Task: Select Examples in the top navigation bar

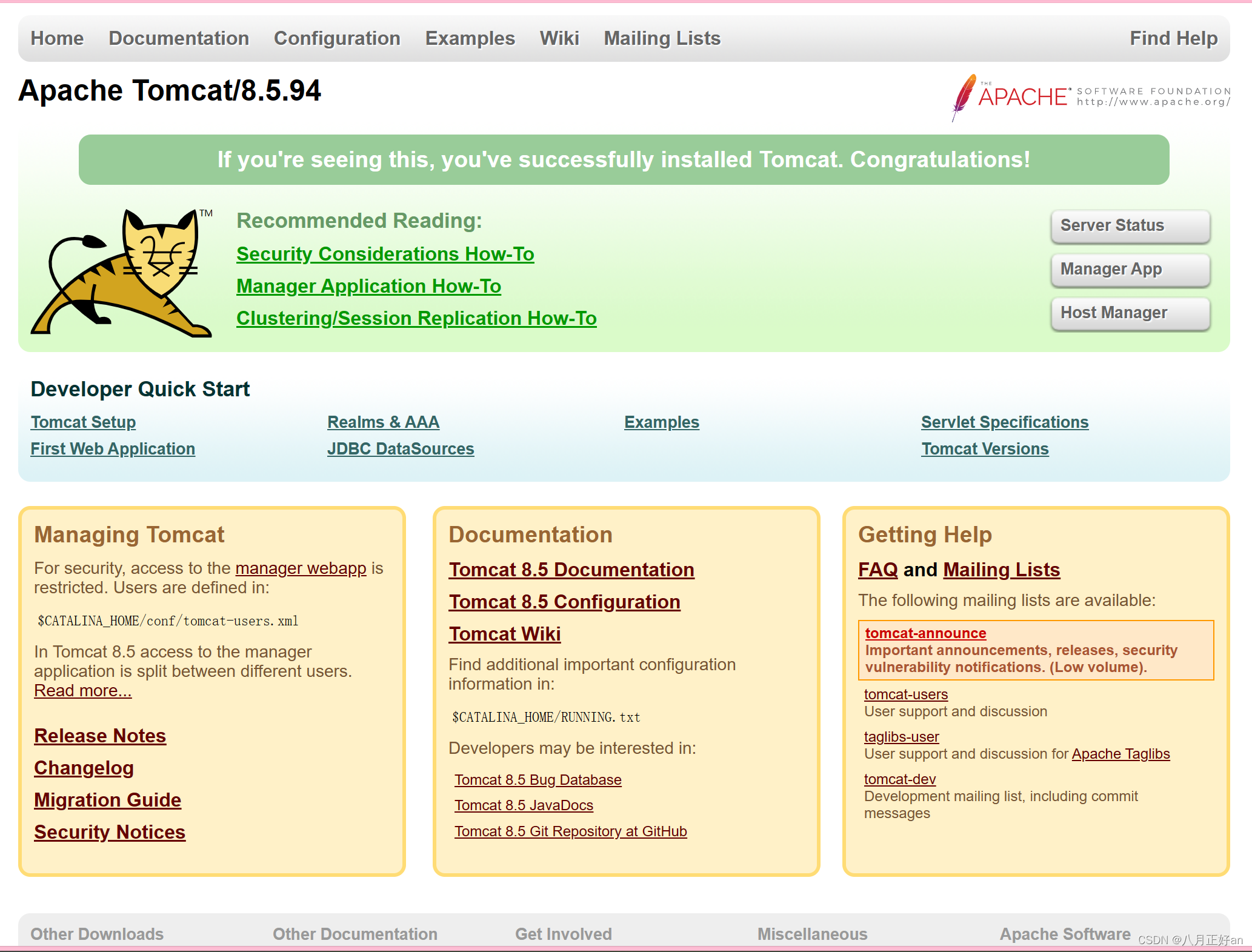Action: coord(470,38)
